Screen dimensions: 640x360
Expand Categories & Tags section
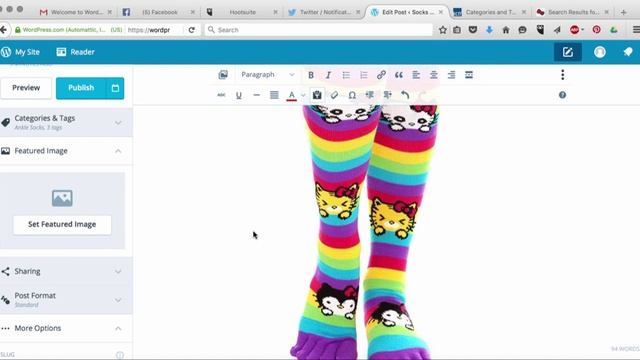pos(66,122)
